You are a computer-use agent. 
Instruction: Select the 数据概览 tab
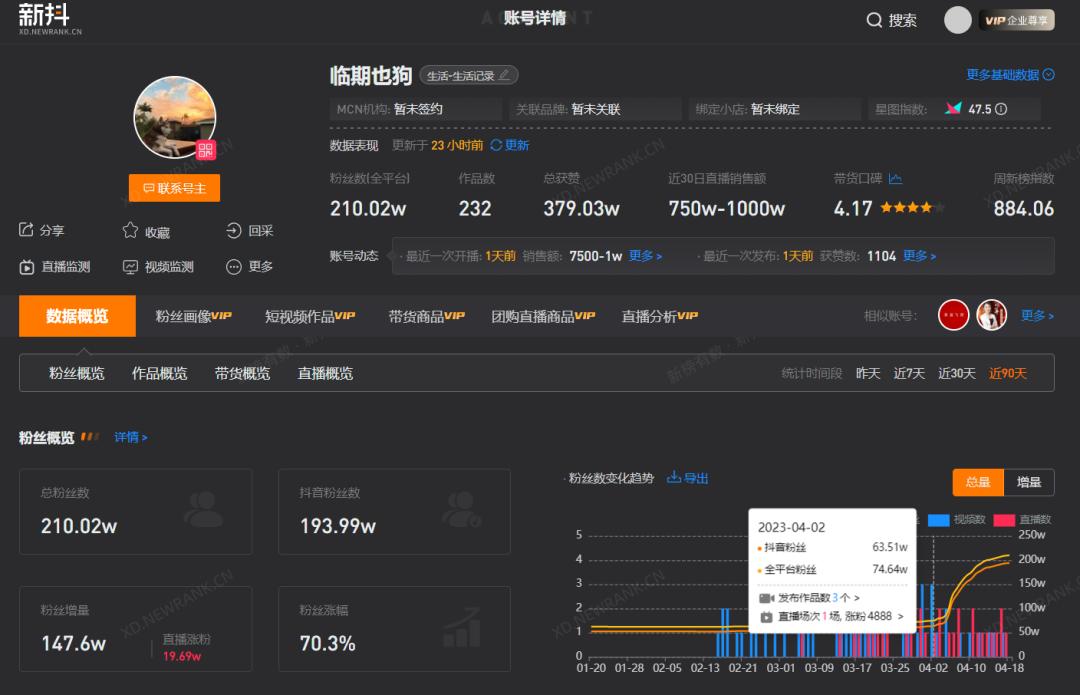point(77,316)
